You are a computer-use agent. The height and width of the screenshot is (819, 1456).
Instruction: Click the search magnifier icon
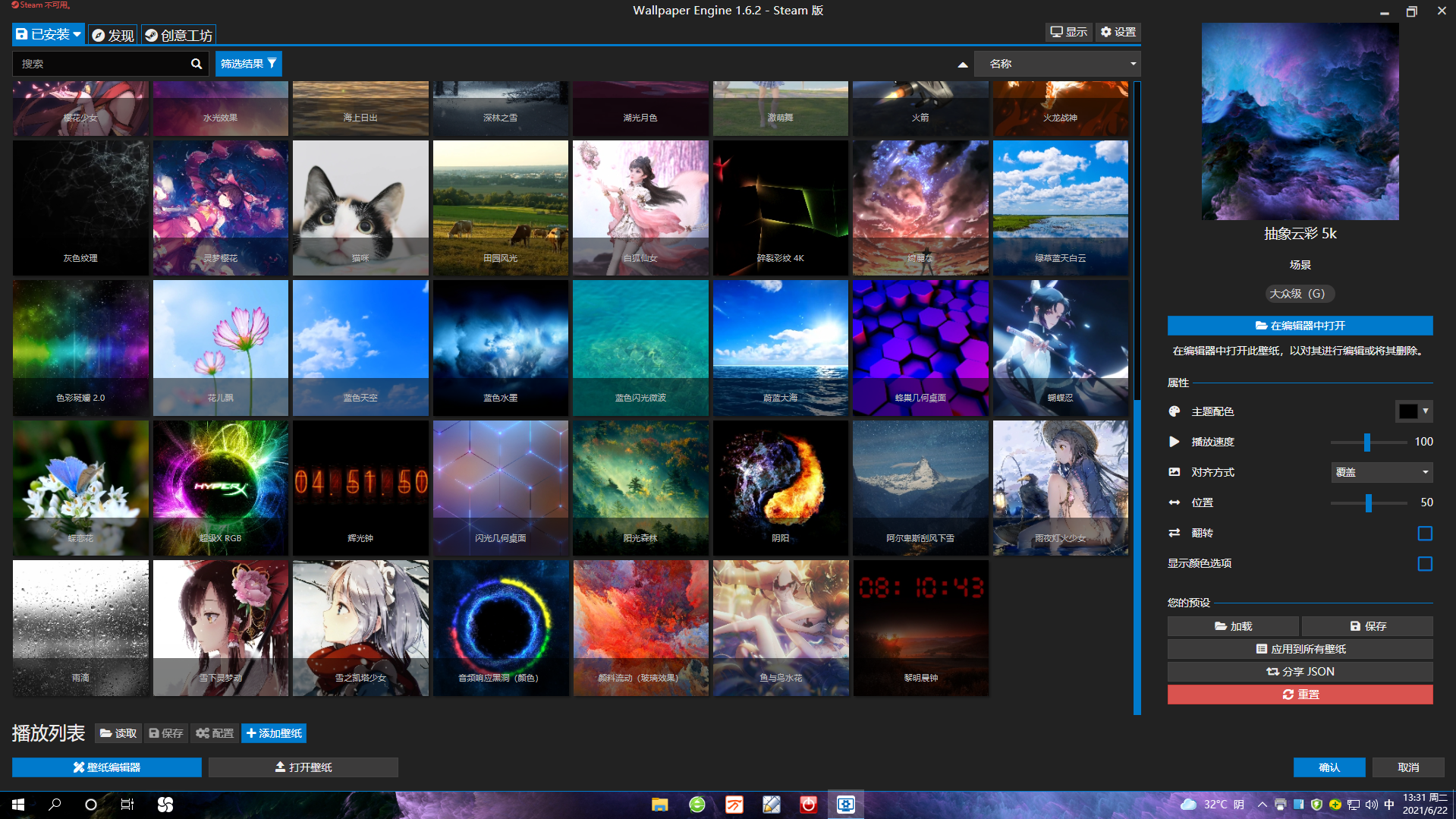(197, 64)
